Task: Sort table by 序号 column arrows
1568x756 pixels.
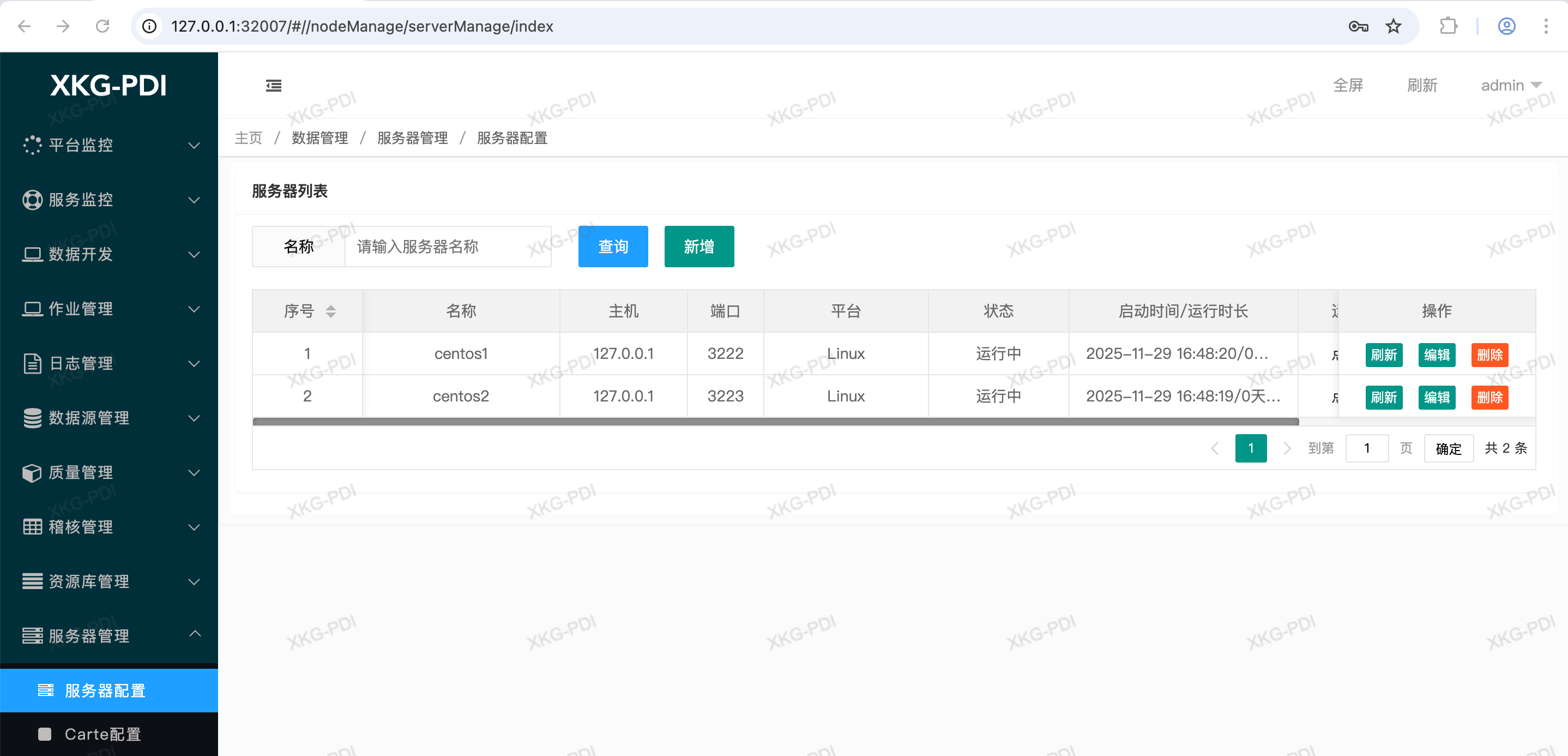Action: tap(330, 311)
